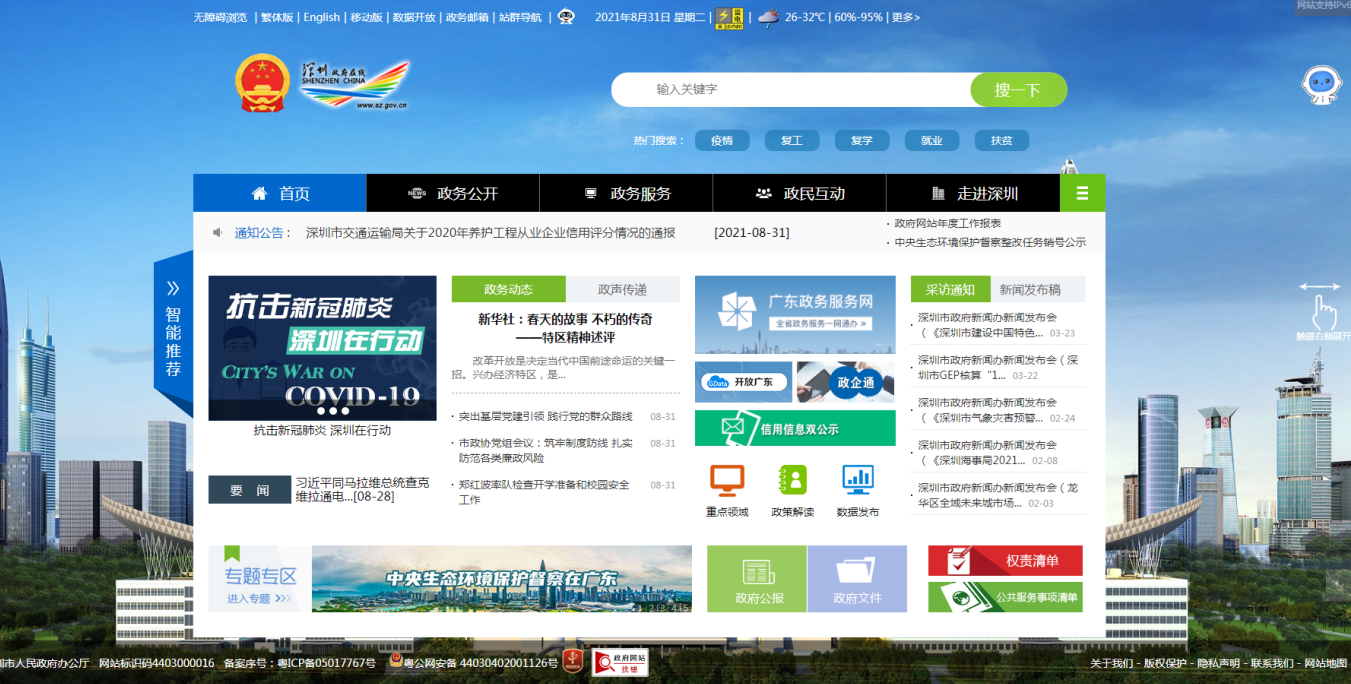Open the English version link
This screenshot has height=684, width=1351.
[321, 17]
